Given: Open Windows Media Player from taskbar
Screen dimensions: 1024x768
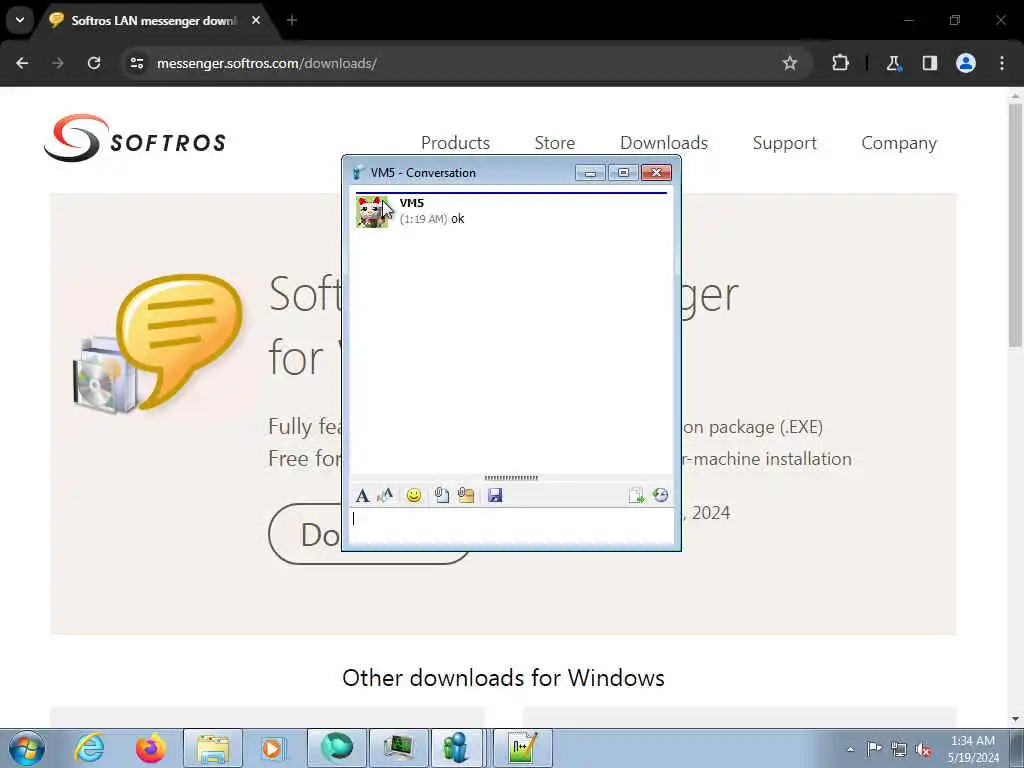Looking at the screenshot, I should click(x=273, y=748).
